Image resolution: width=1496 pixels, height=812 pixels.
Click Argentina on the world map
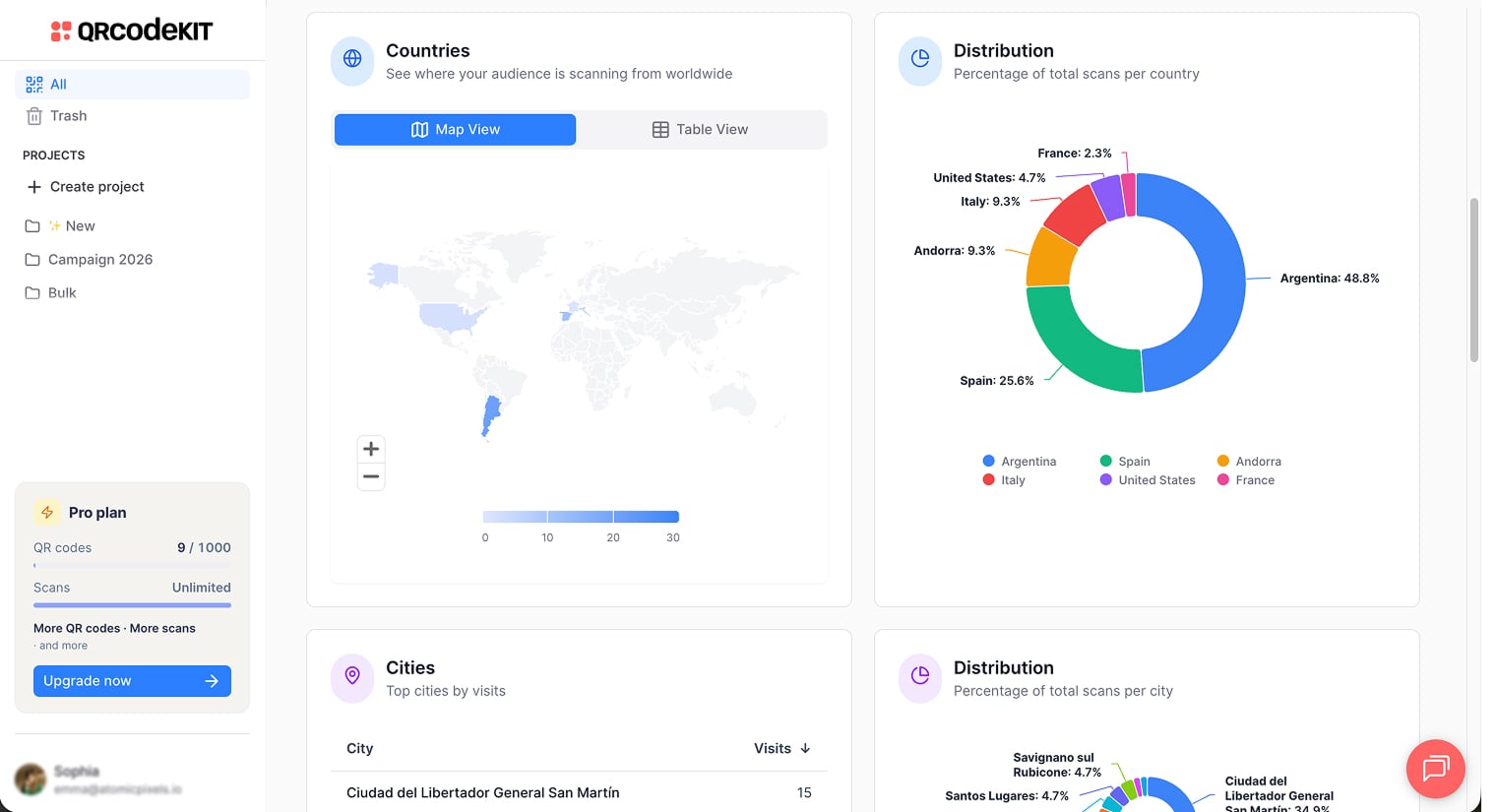click(490, 415)
